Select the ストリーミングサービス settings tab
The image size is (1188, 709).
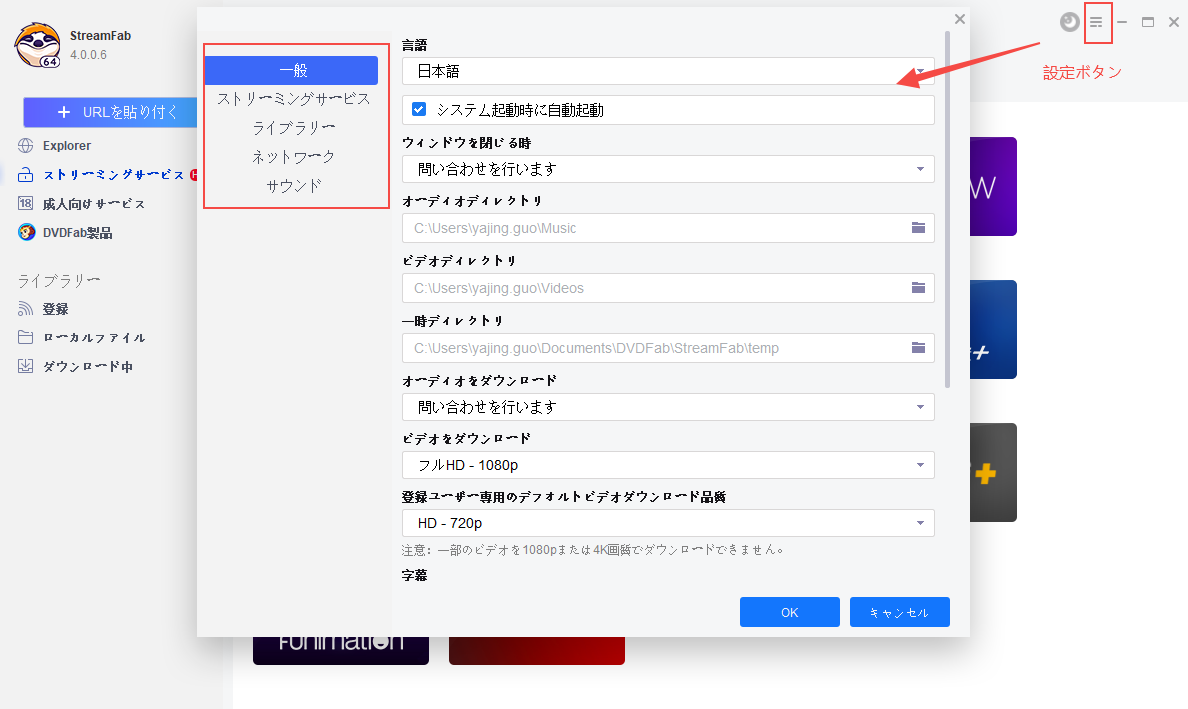pyautogui.click(x=293, y=99)
